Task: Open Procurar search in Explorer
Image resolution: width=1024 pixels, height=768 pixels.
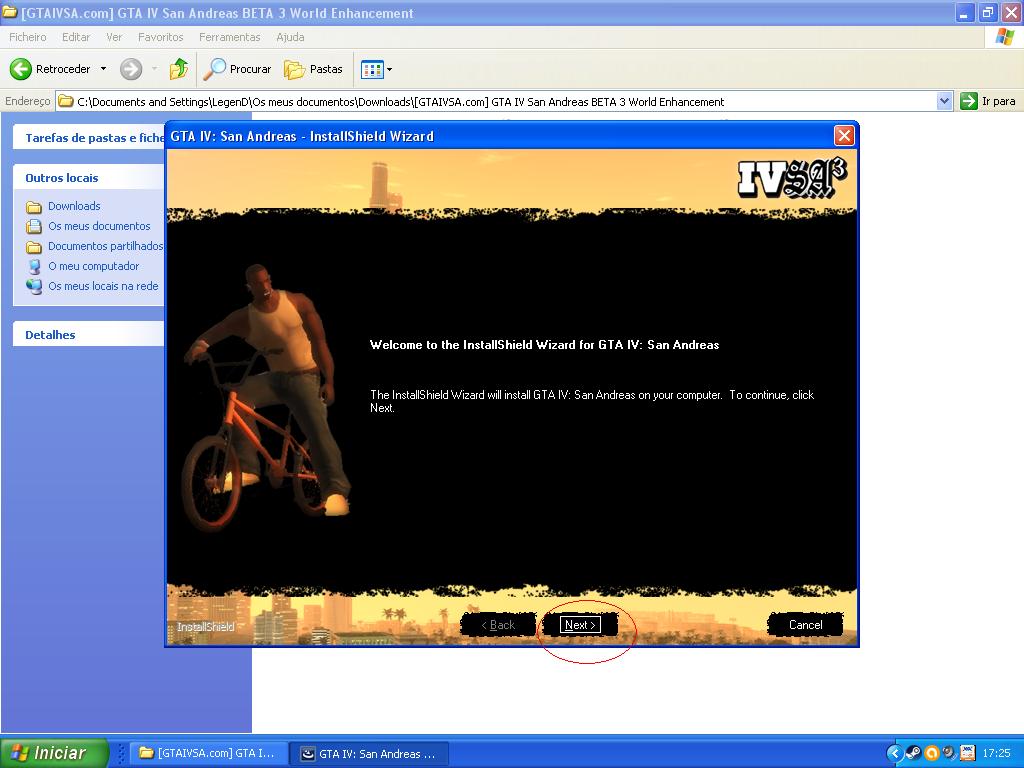Action: pos(237,69)
